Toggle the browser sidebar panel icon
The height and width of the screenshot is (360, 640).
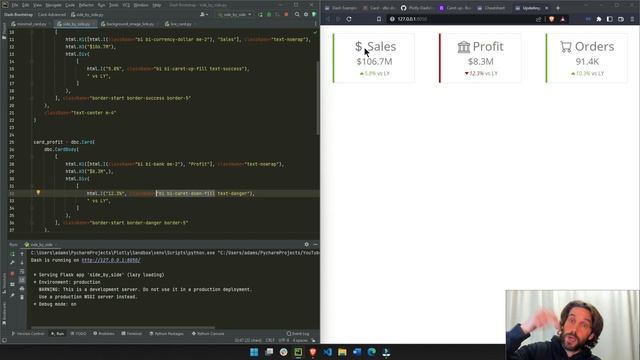(609, 19)
